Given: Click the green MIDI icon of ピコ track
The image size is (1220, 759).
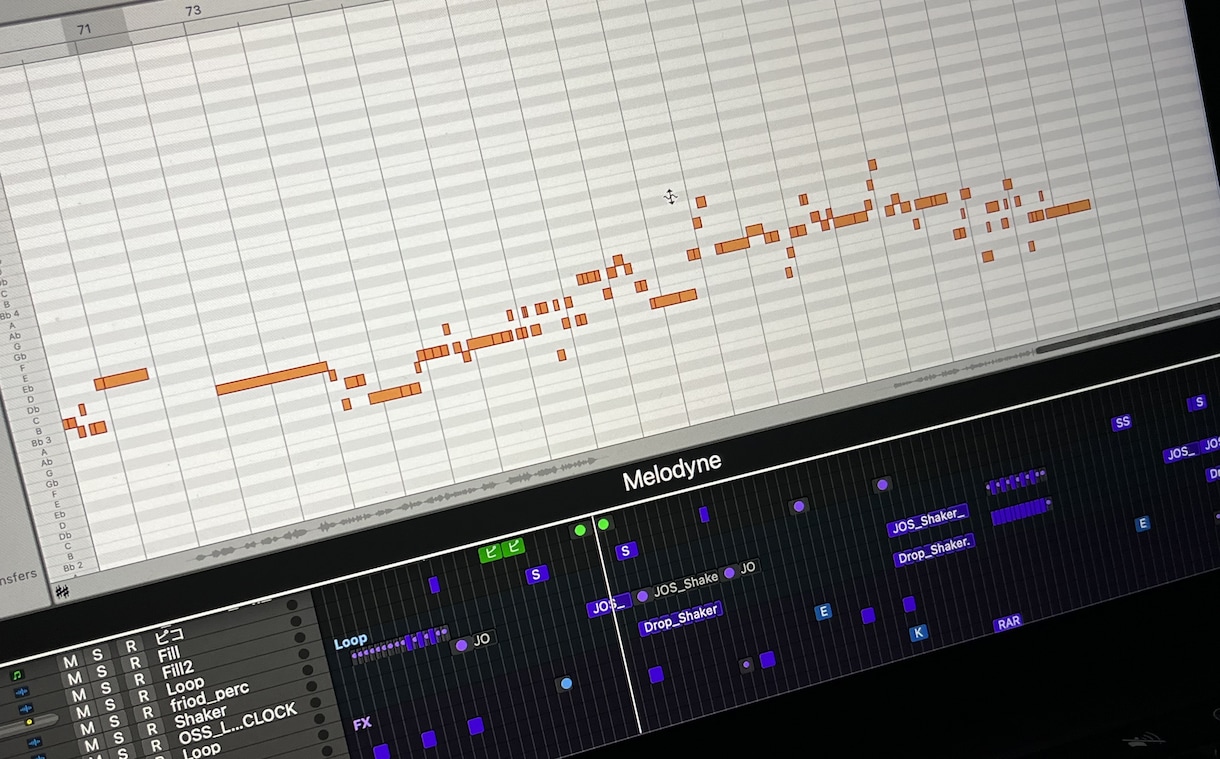Looking at the screenshot, I should (x=17, y=675).
